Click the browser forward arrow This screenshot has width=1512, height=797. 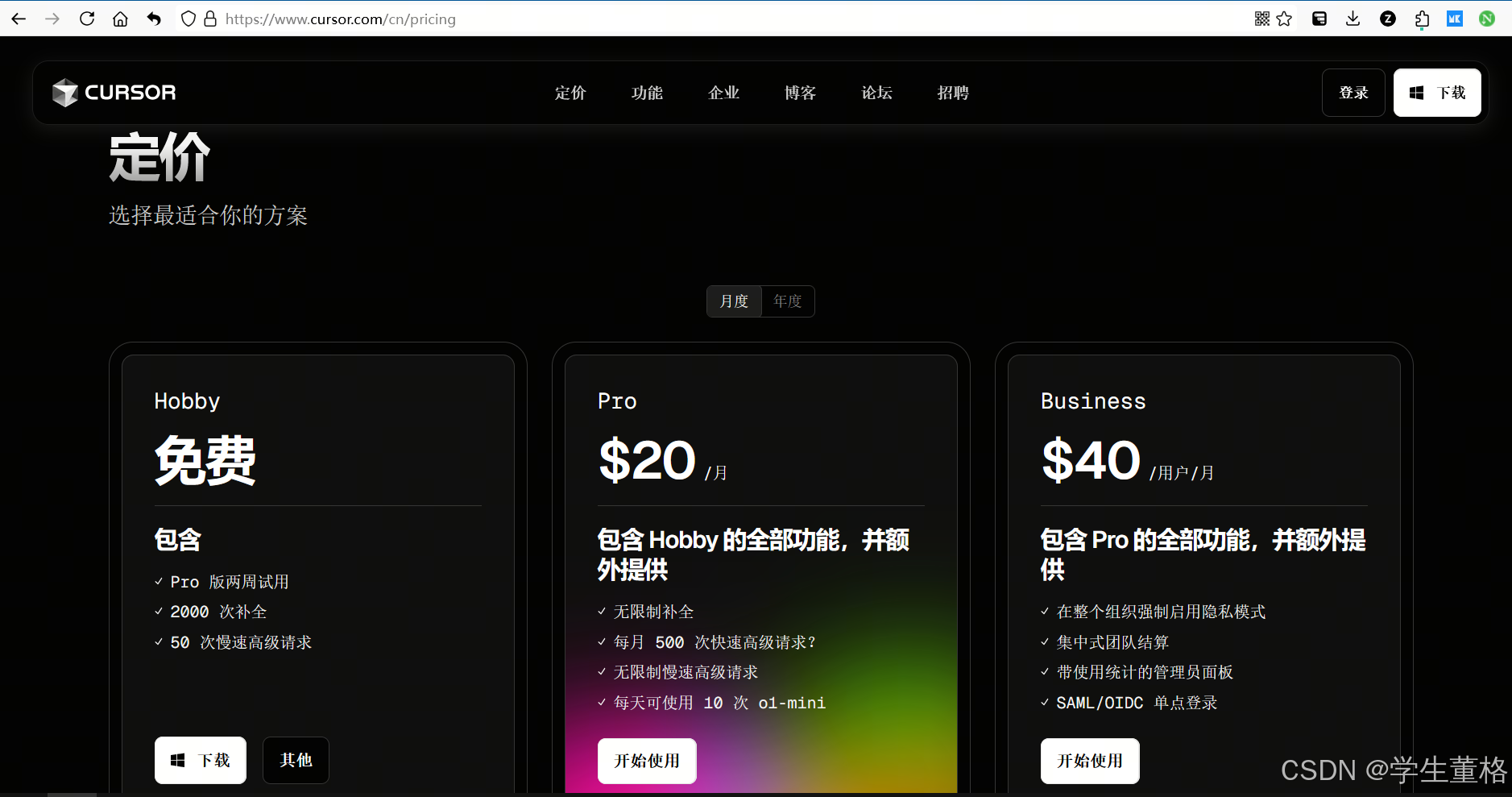coord(52,19)
